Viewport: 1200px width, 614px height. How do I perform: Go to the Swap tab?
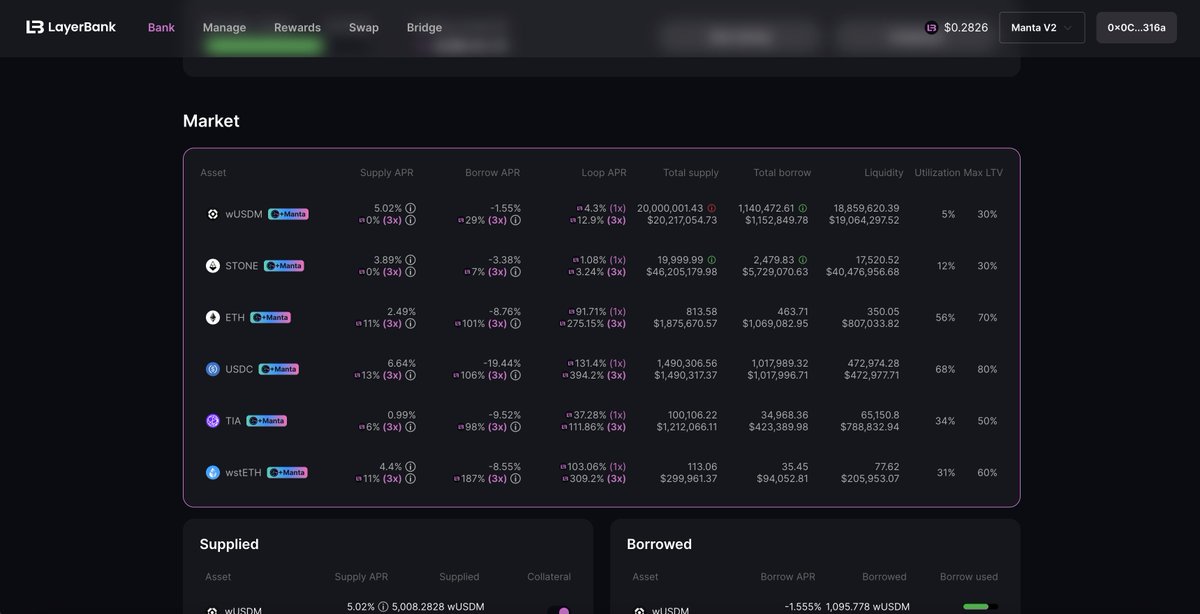(364, 28)
